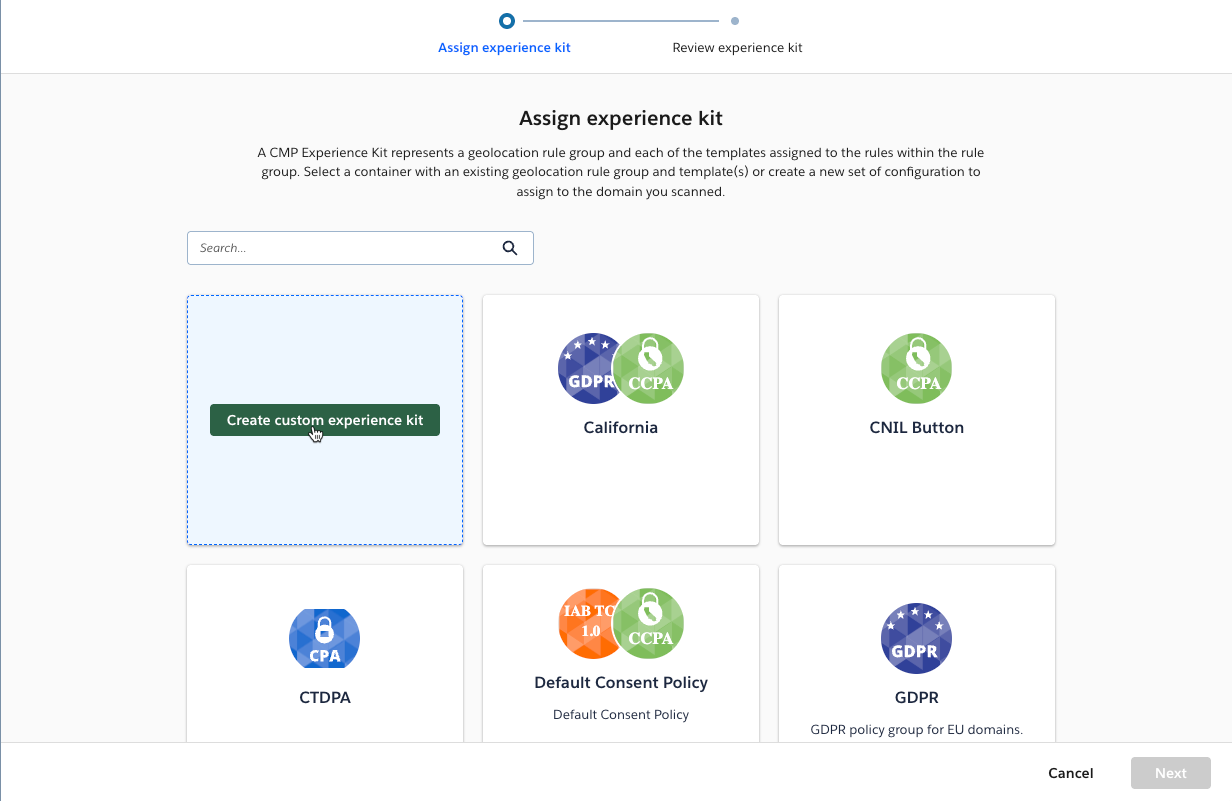This screenshot has height=801, width=1232.
Task: Click the 'GDPR policy group for EU domains.' description
Action: coord(917,730)
